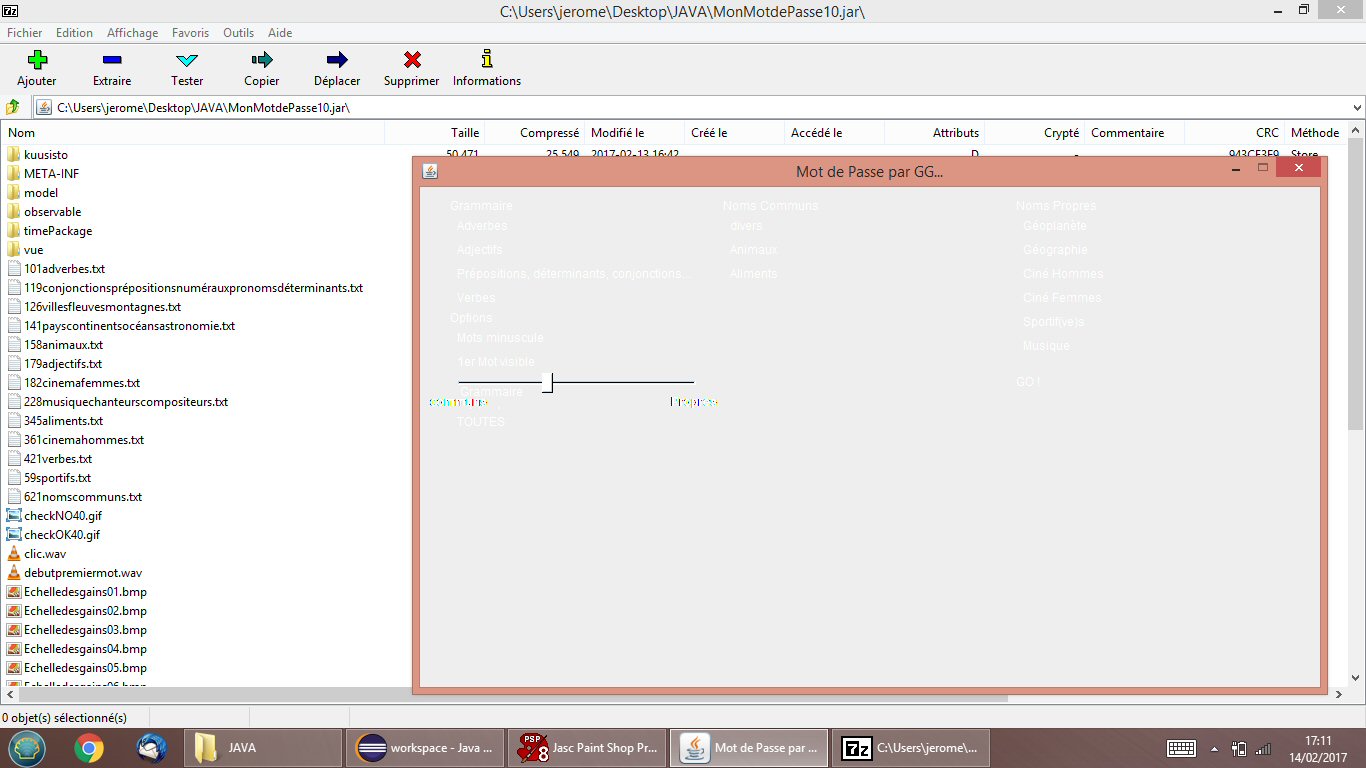Screen dimensions: 1366x768
Task: Toggle the Mots minuscule option
Action: (500, 338)
